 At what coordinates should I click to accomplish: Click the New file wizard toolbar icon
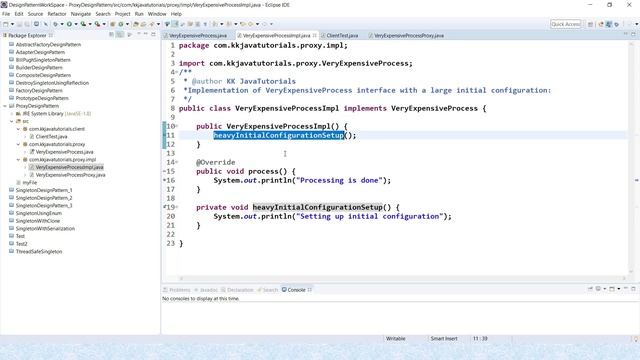click(x=6, y=24)
